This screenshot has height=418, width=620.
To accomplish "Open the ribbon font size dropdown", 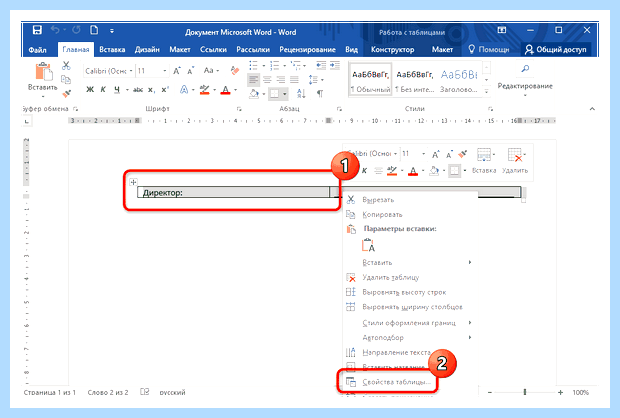I will point(165,71).
